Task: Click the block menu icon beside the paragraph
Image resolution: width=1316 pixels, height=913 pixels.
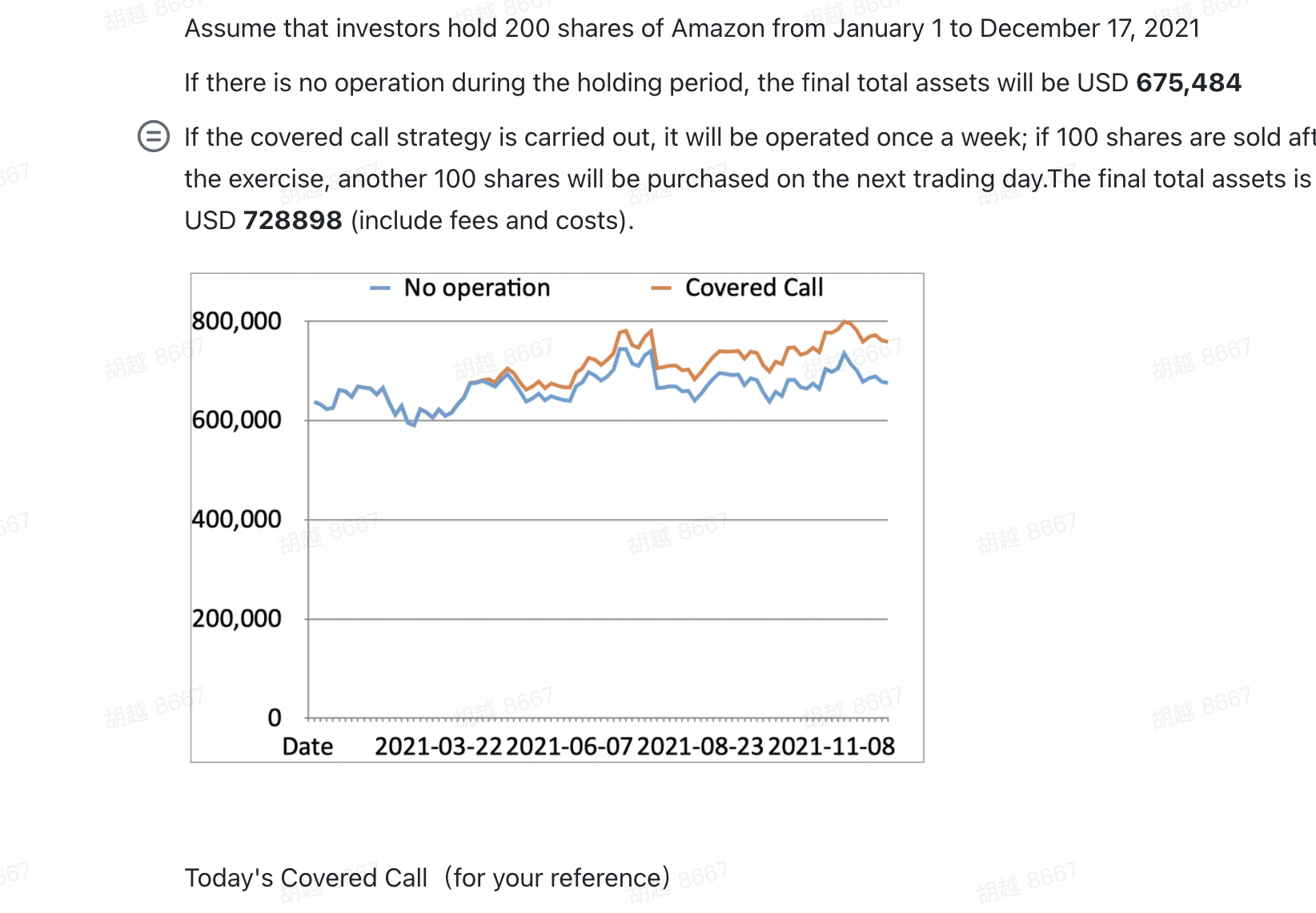Action: point(153,136)
